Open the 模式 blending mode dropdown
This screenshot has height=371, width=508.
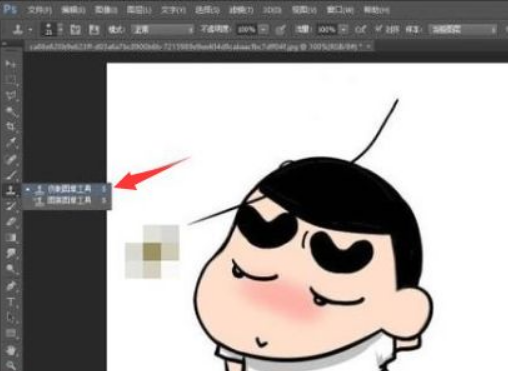click(162, 30)
